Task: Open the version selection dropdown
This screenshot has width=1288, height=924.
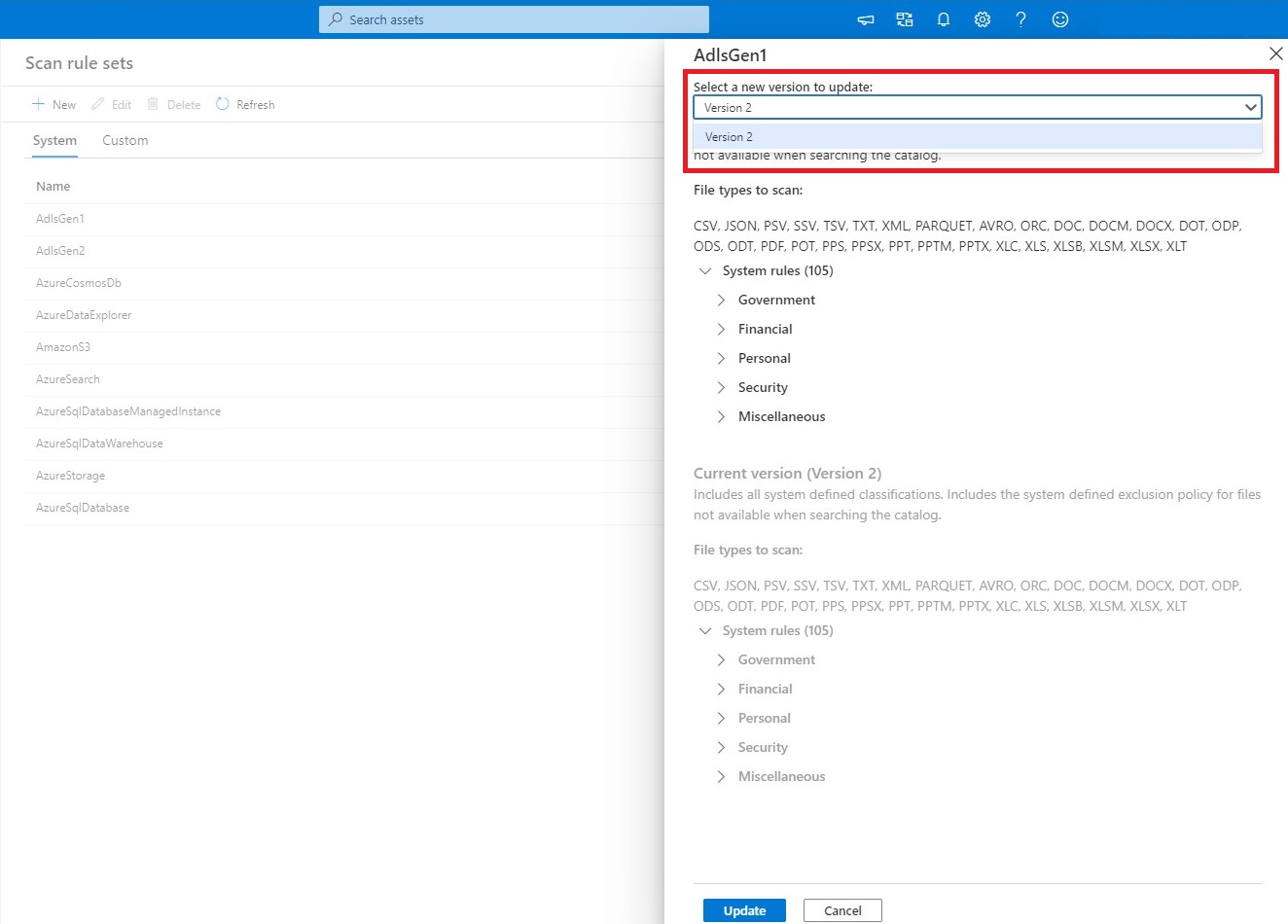Action: click(x=978, y=107)
